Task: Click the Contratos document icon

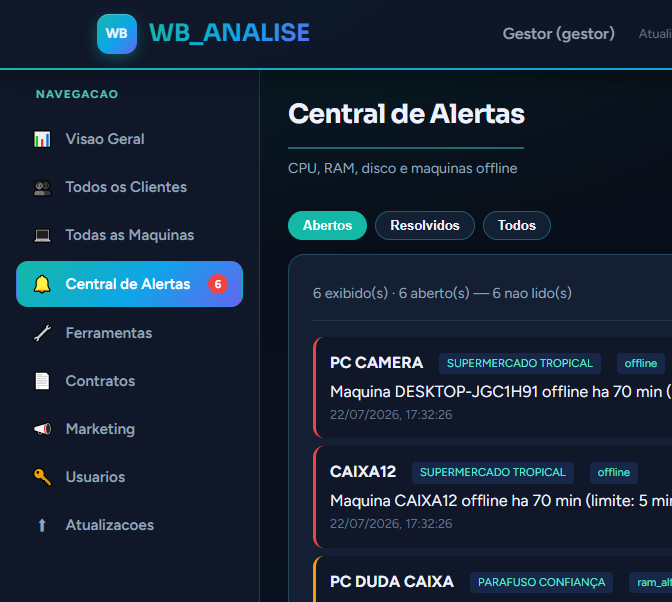Action: tap(42, 381)
